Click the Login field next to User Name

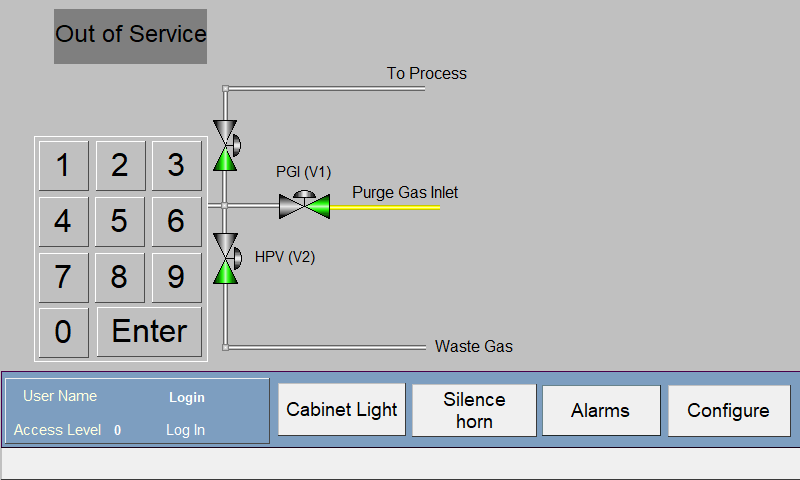pyautogui.click(x=187, y=397)
